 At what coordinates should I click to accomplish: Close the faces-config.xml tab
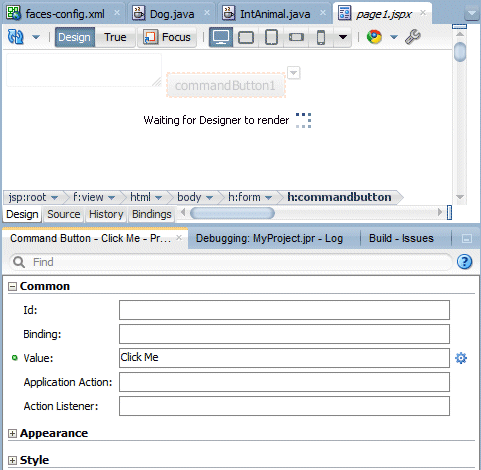tap(117, 13)
